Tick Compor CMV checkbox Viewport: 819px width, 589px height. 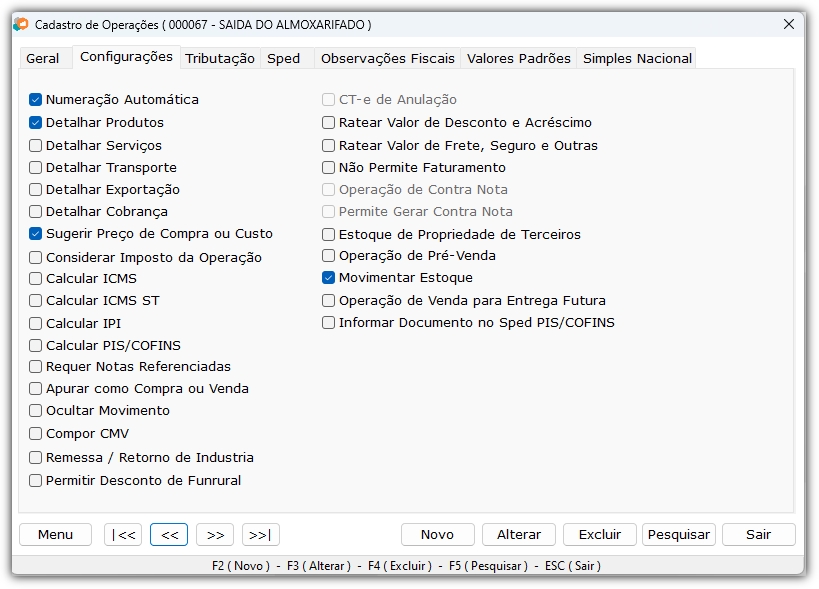36,433
